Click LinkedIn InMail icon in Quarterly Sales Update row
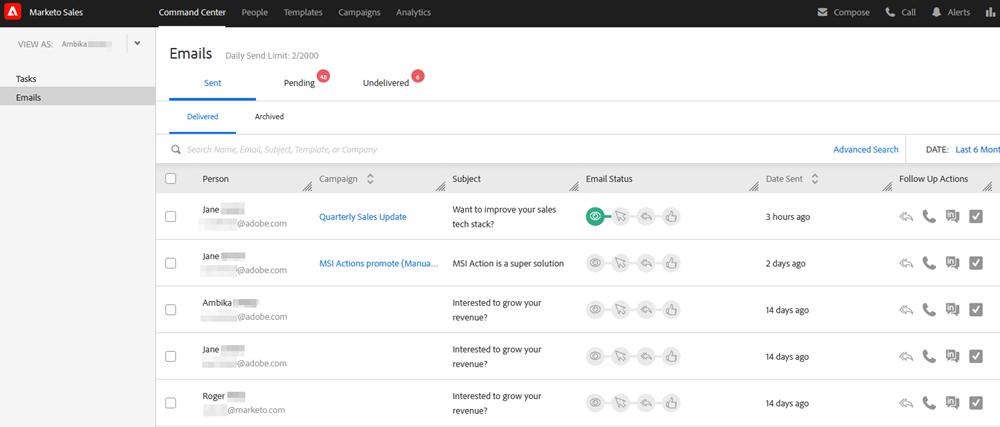 952,217
